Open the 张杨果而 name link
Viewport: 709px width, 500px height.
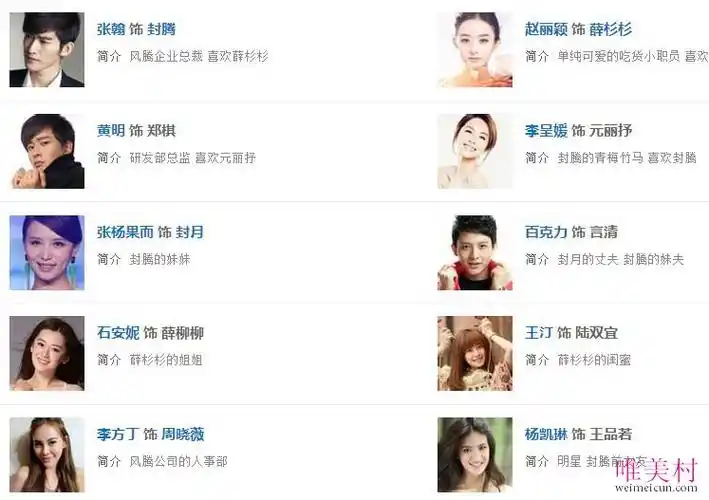point(125,232)
